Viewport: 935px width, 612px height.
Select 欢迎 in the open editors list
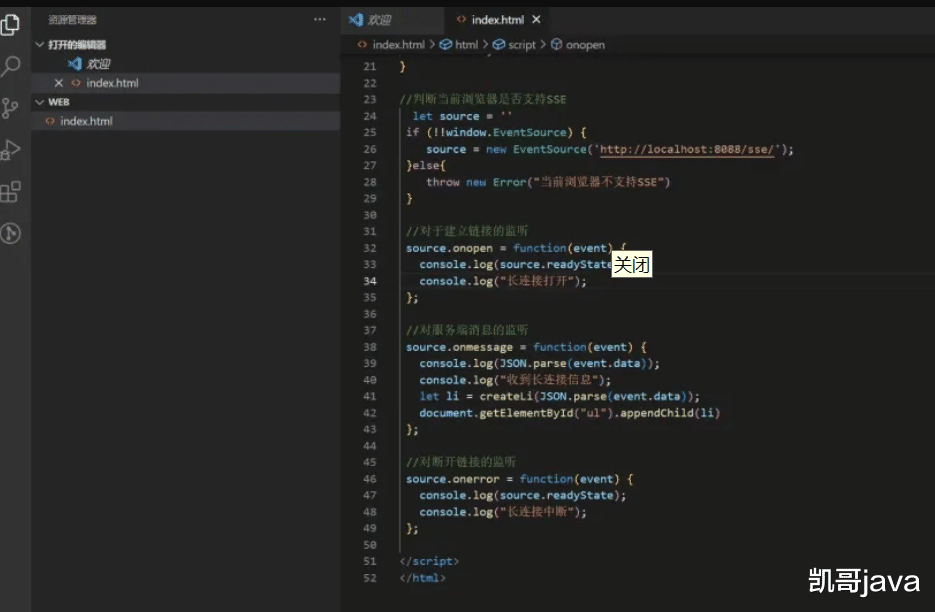98,64
